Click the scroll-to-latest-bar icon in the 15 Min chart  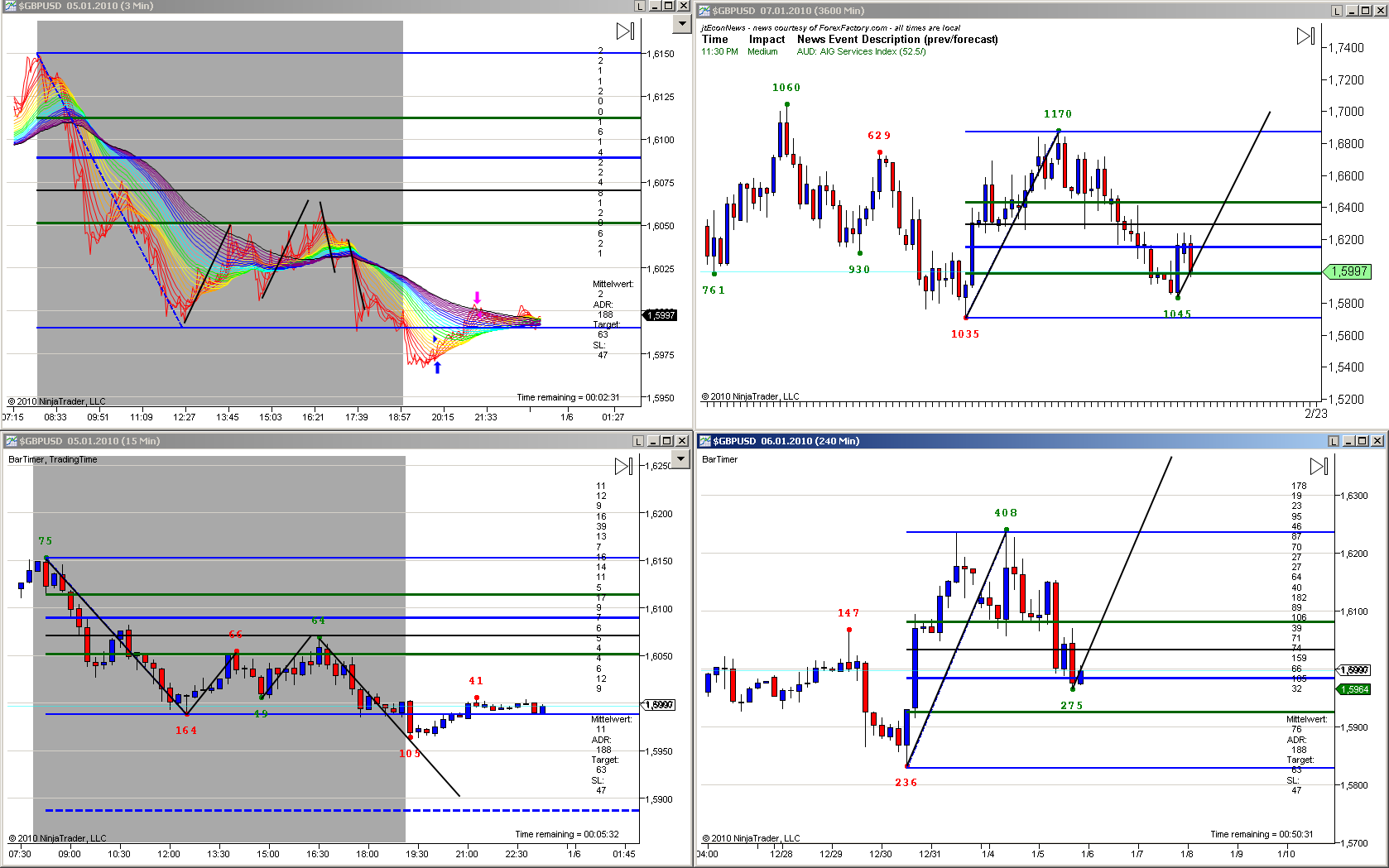point(623,467)
